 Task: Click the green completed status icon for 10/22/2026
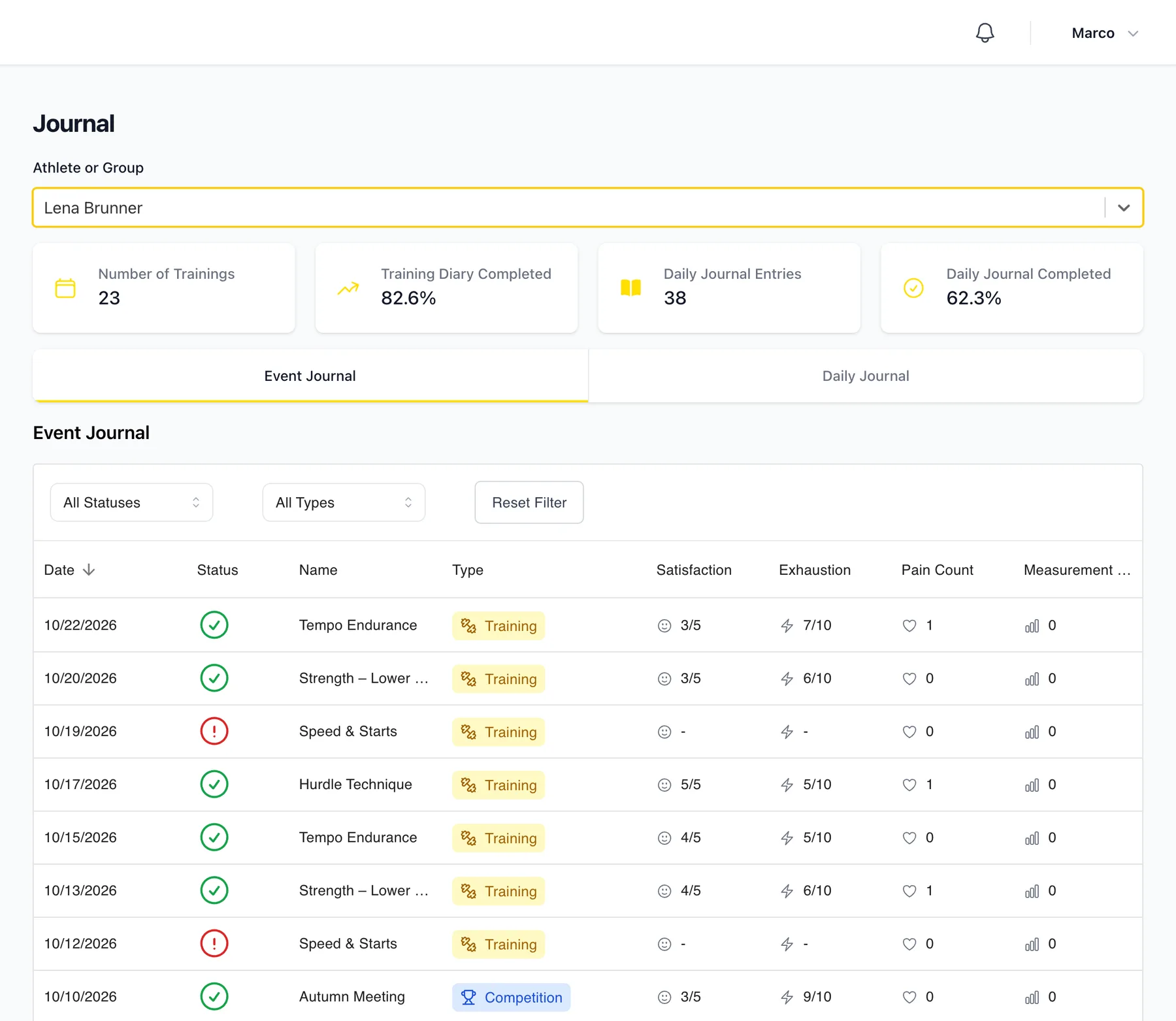click(214, 625)
